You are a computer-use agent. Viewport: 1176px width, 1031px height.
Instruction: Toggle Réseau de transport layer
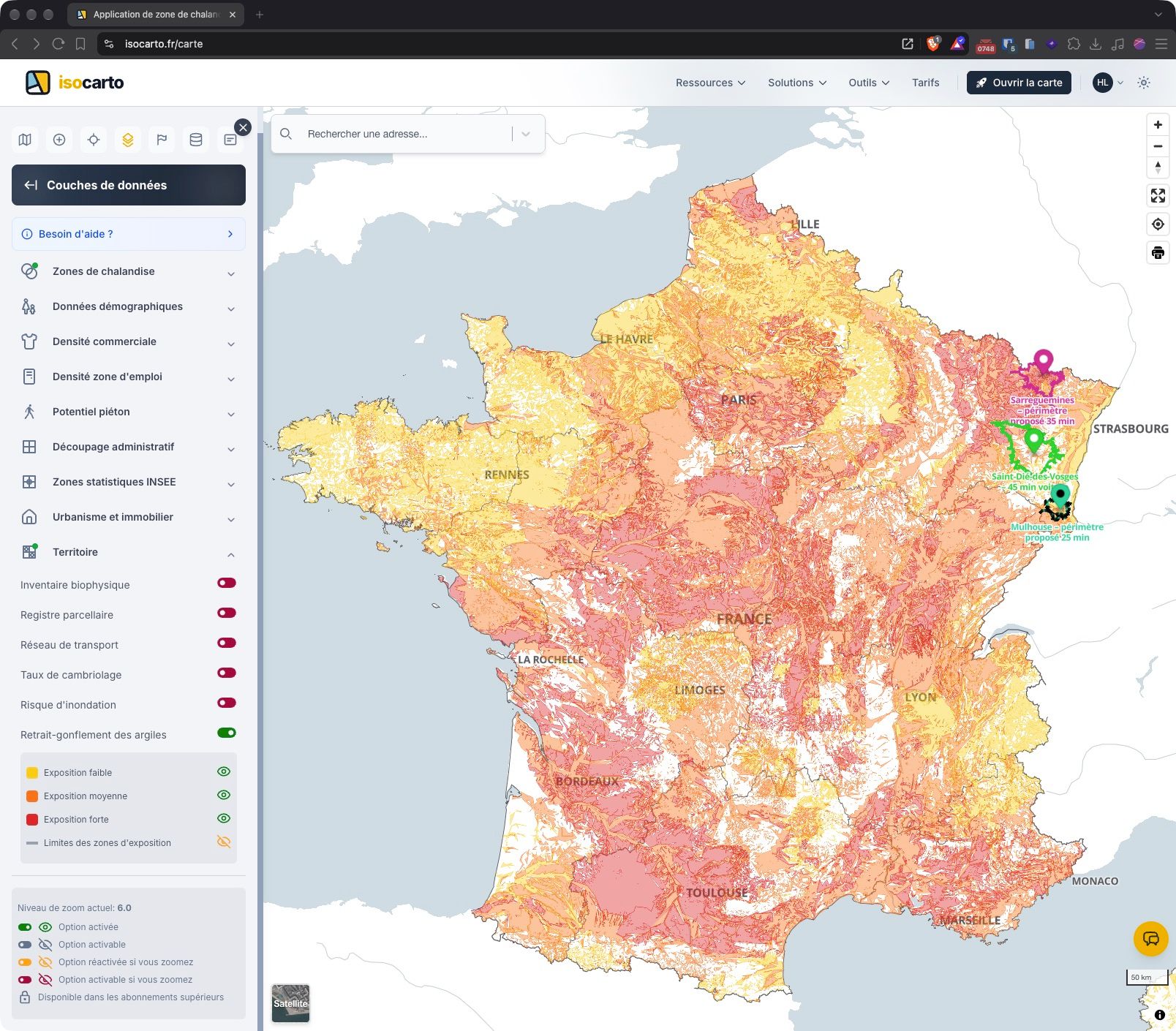click(227, 643)
